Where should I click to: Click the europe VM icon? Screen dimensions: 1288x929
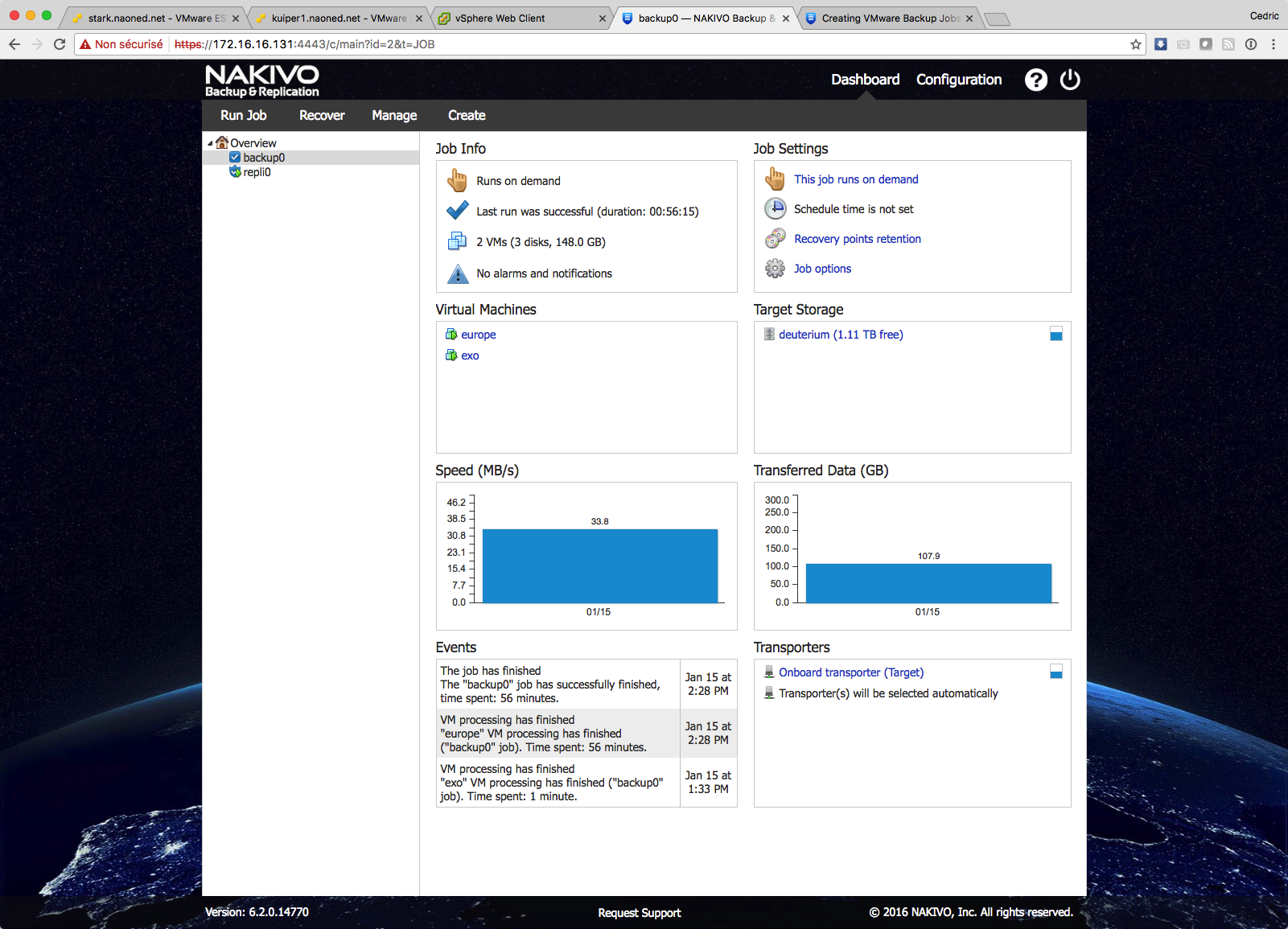coord(451,335)
